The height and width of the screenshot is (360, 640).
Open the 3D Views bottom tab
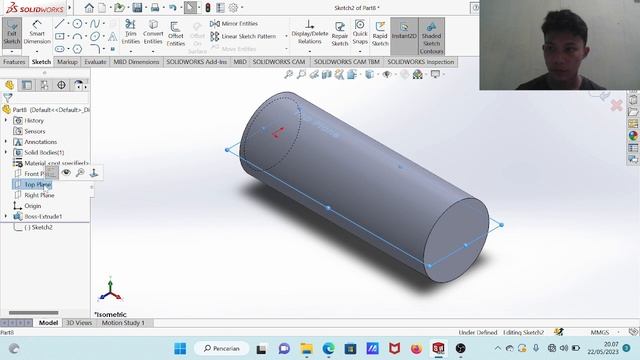79,322
